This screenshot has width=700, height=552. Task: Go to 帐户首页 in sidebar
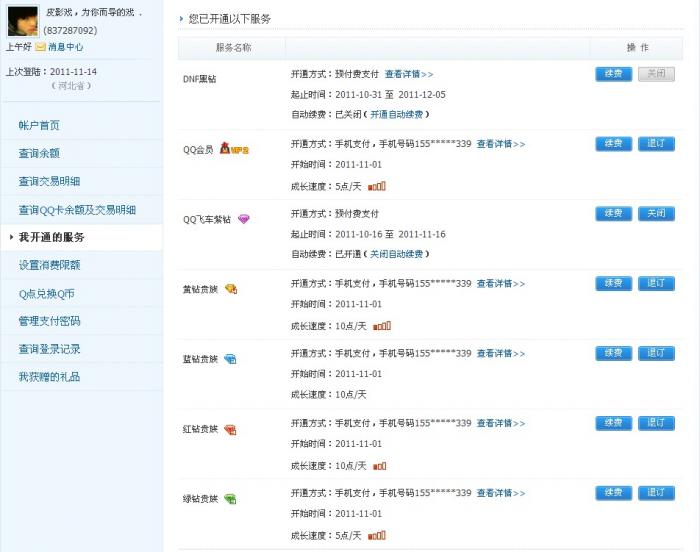point(39,125)
